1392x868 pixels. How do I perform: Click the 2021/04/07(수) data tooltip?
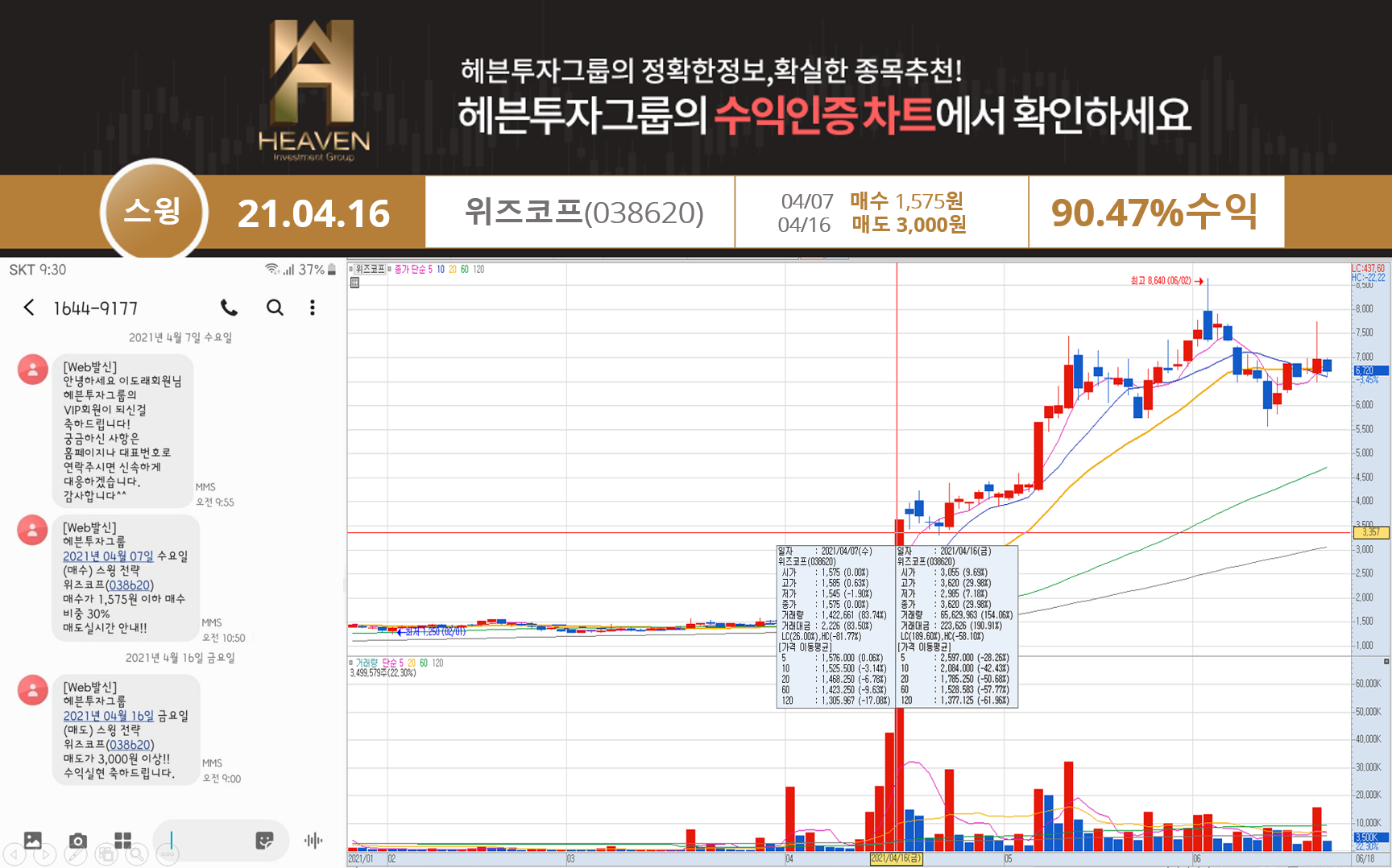[835, 626]
